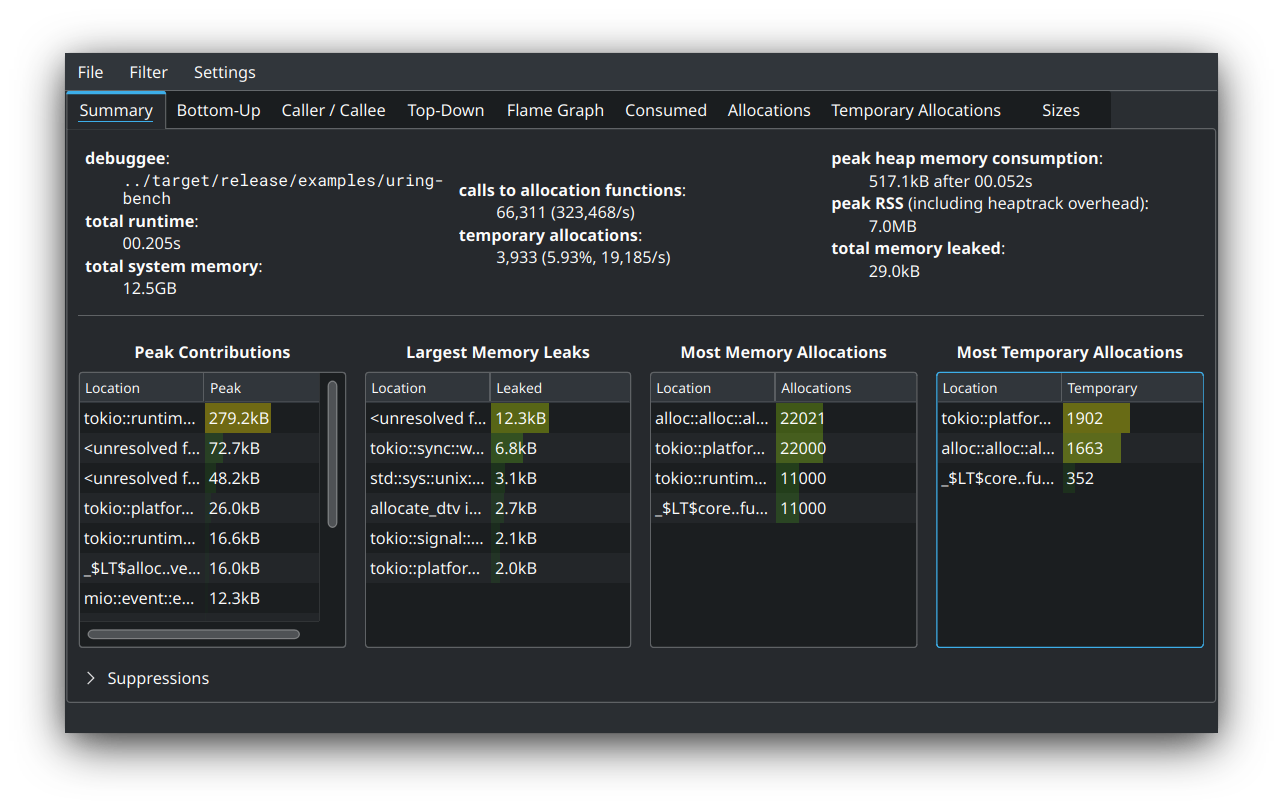The width and height of the screenshot is (1283, 810).
Task: Select the 72.7kB unresolved function row
Action: [200, 448]
